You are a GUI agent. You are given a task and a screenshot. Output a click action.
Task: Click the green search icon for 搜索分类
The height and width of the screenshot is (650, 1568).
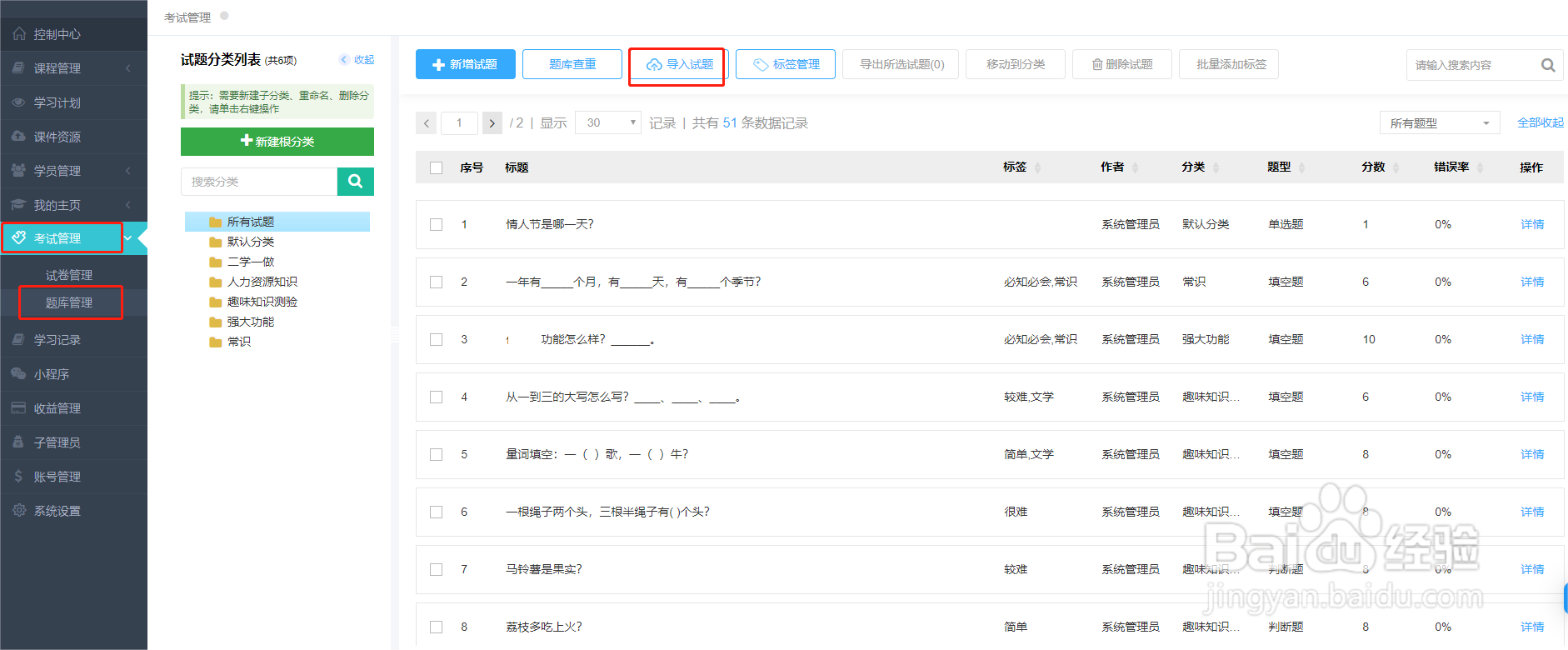356,182
